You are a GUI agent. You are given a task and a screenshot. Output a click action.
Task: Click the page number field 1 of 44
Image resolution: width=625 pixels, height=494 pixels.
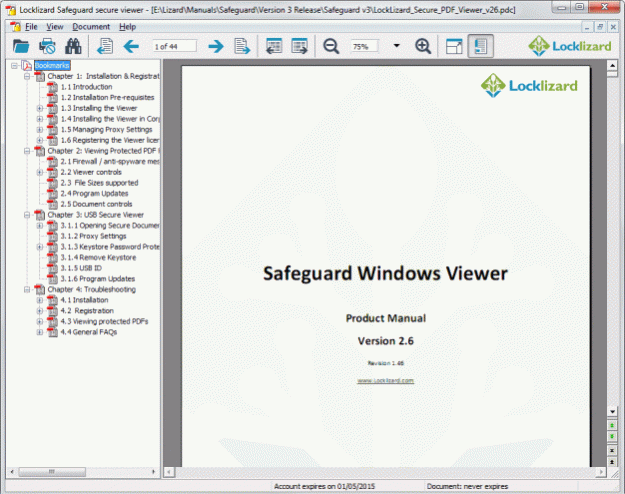pyautogui.click(x=175, y=46)
